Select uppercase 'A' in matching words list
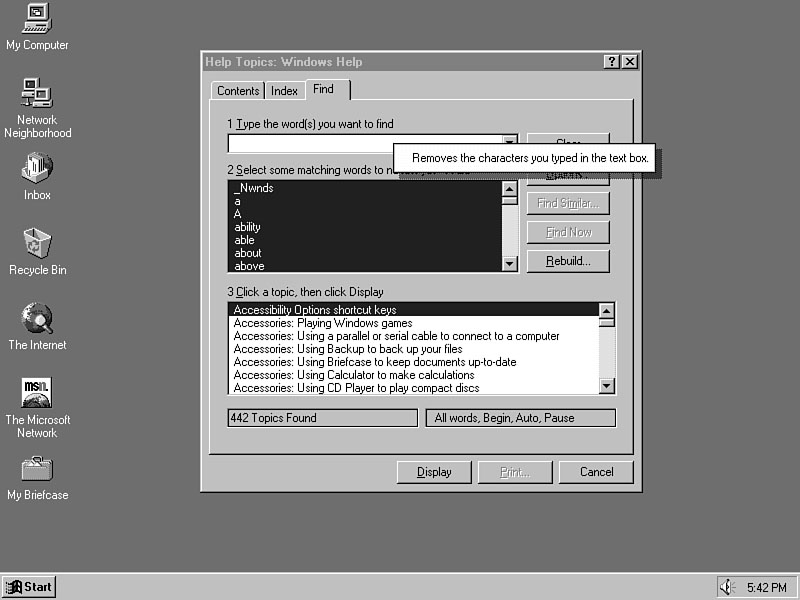This screenshot has height=600, width=800. [x=365, y=214]
